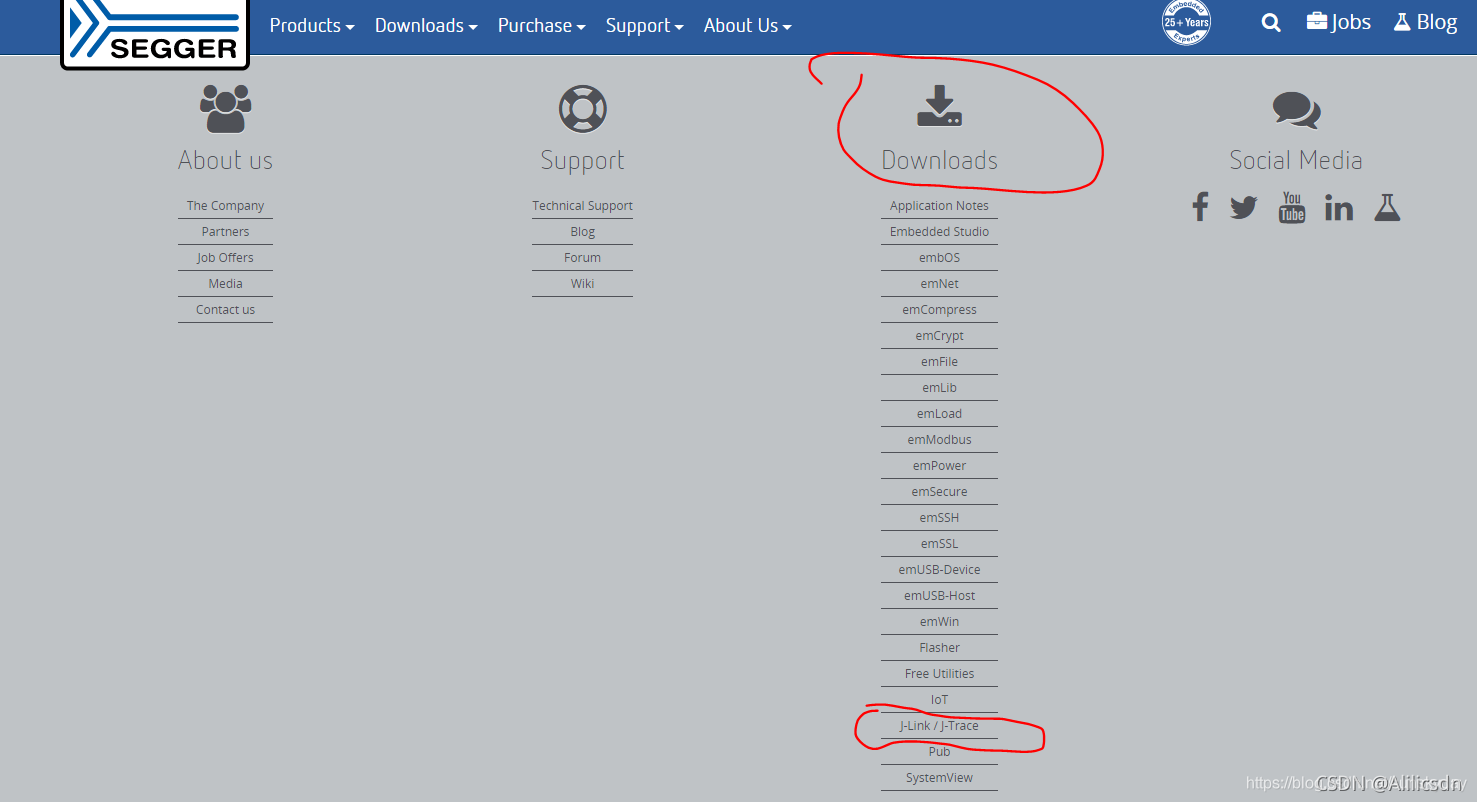Click the Support lifebuoy icon
The width and height of the screenshot is (1477, 802).
pyautogui.click(x=582, y=108)
